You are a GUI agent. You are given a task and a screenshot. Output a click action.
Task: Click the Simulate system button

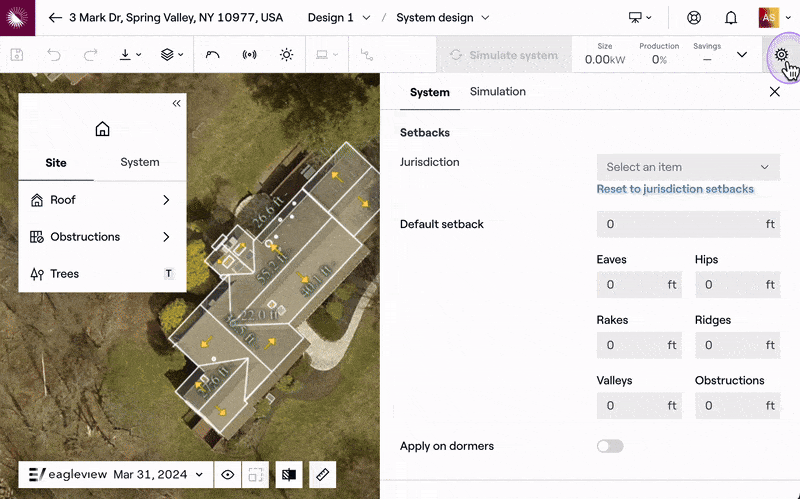click(504, 55)
